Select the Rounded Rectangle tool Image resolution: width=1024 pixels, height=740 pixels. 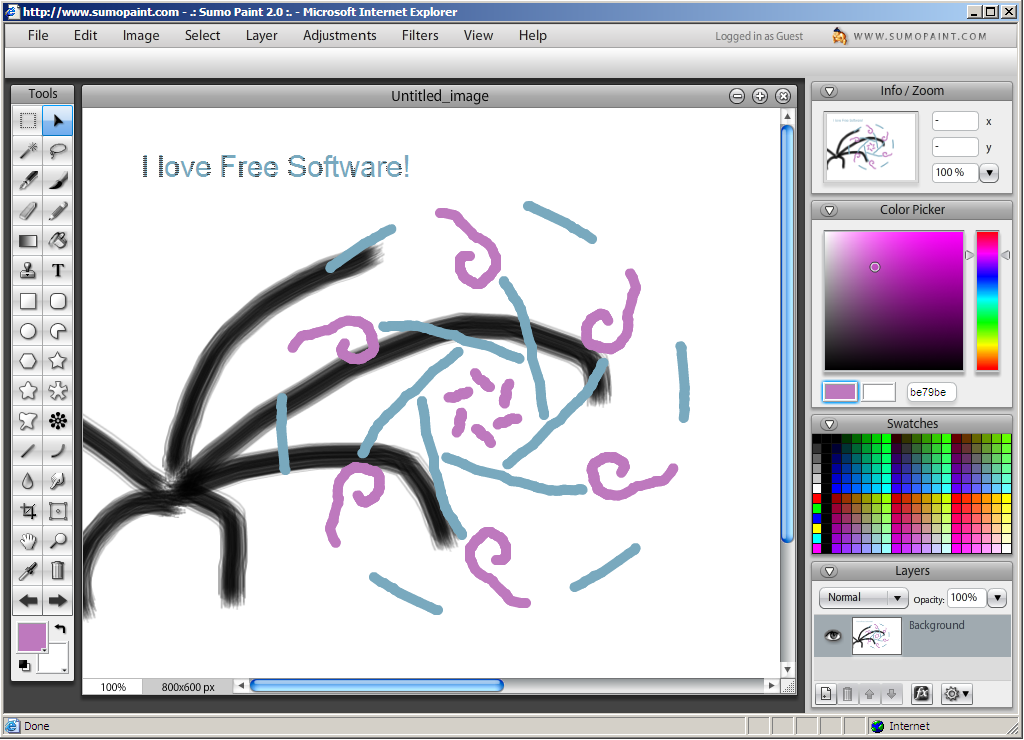(57, 301)
